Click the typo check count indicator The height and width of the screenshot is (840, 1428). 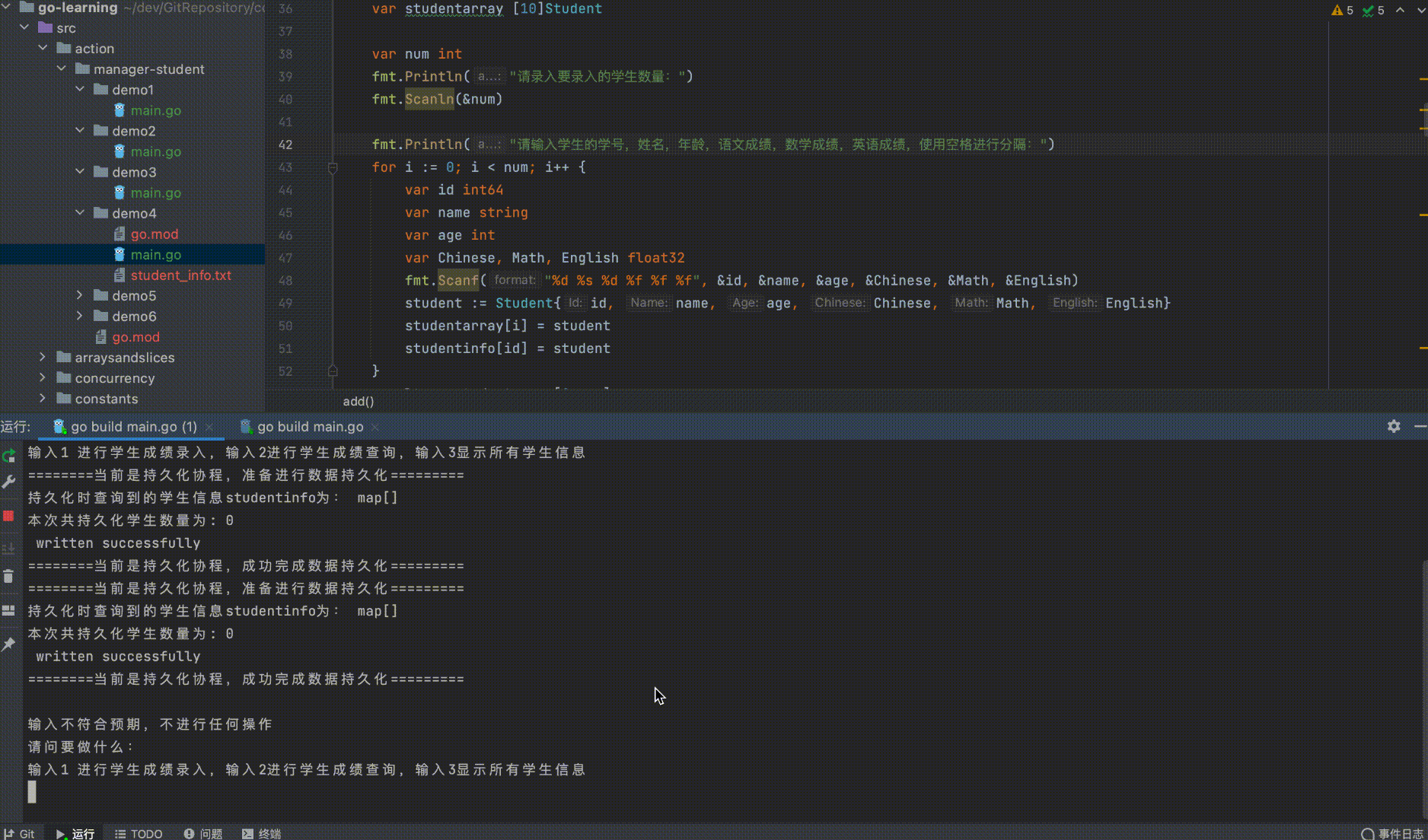(1373, 10)
